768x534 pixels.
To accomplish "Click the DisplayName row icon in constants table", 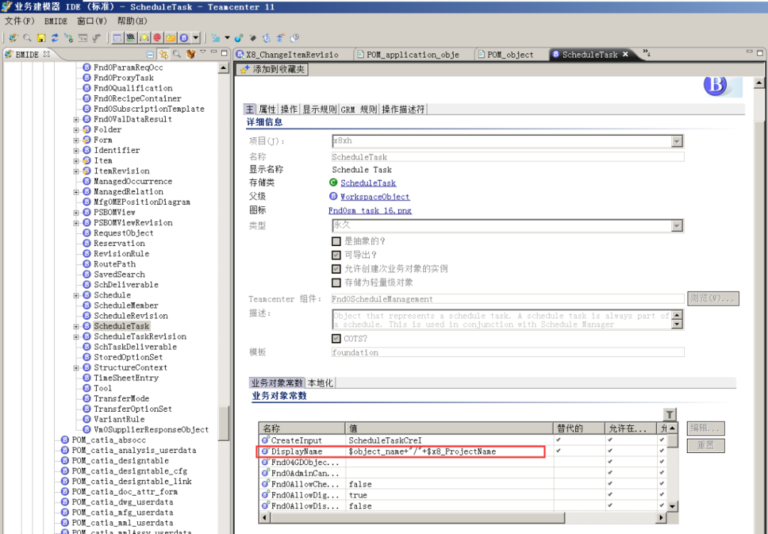I will tap(265, 451).
